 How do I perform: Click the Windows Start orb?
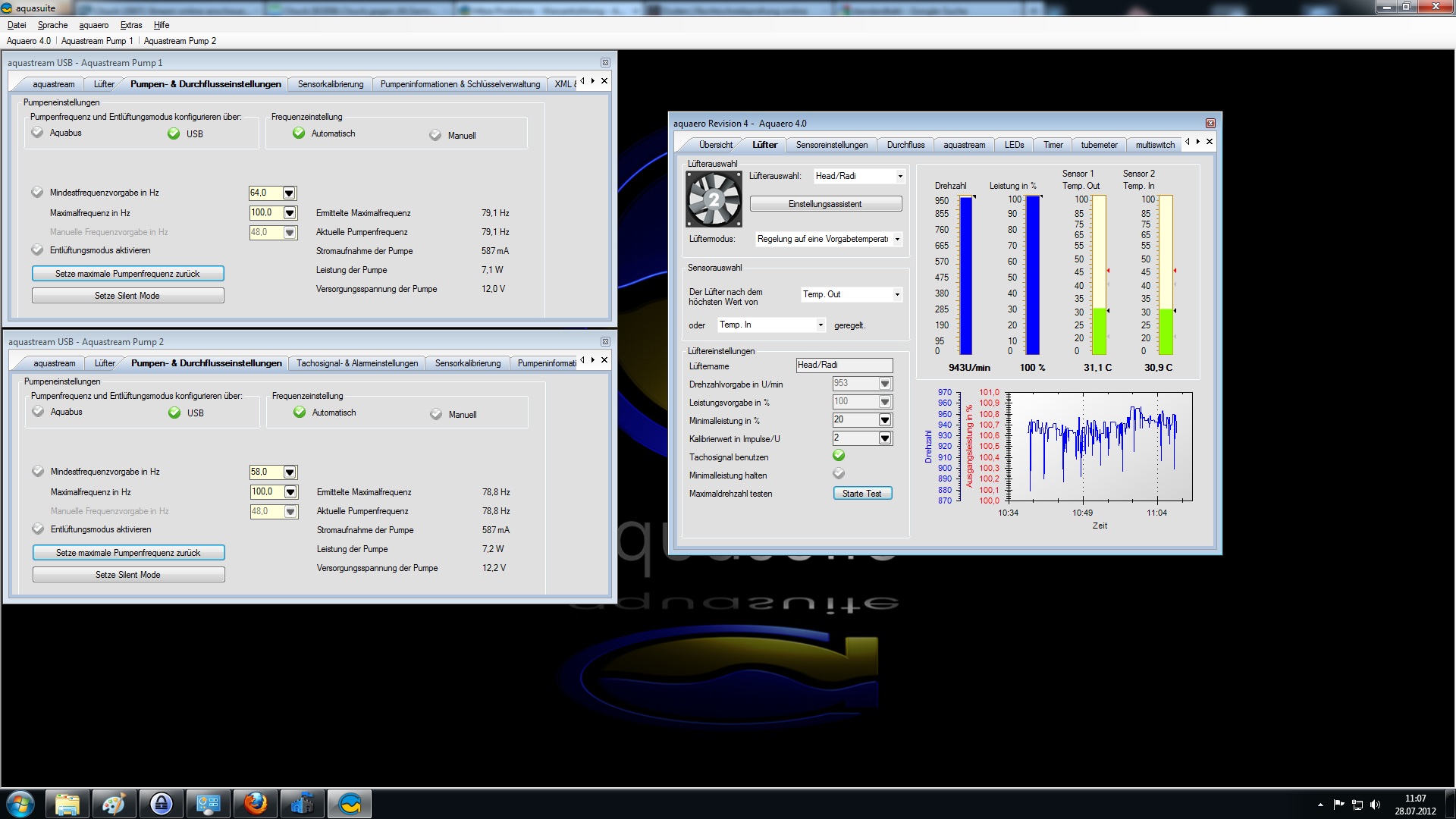pyautogui.click(x=20, y=803)
